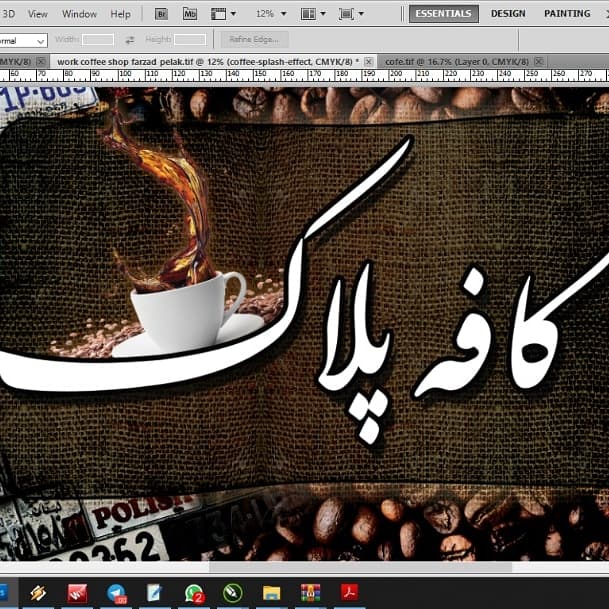Switch to the DESIGN workspace

coord(508,14)
